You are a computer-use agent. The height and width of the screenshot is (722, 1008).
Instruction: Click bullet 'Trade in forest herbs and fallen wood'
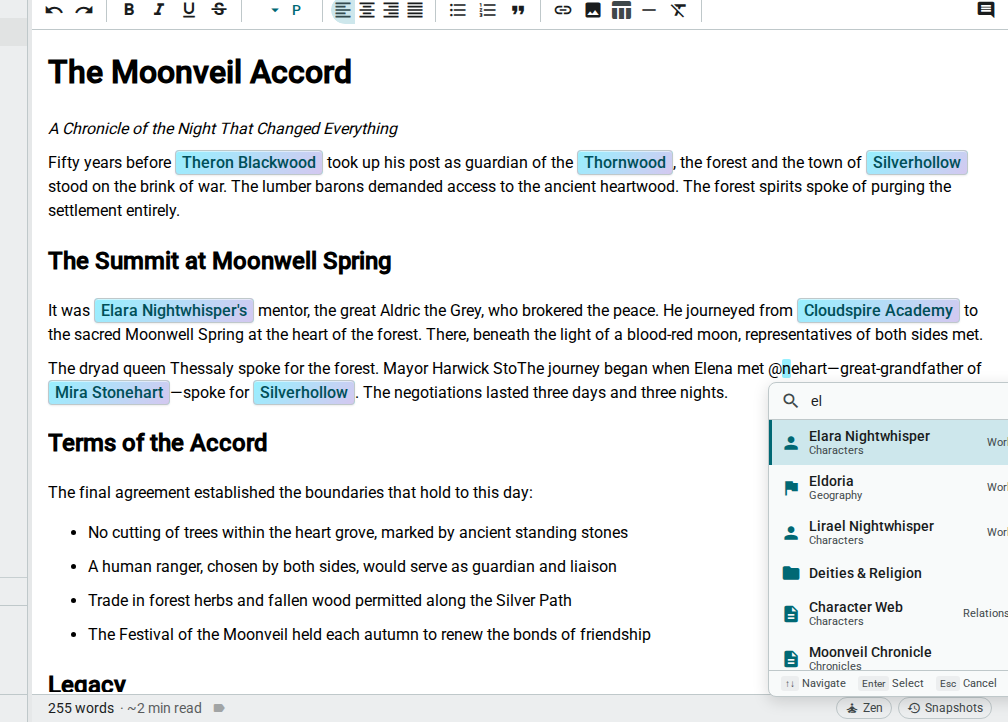pyautogui.click(x=330, y=600)
